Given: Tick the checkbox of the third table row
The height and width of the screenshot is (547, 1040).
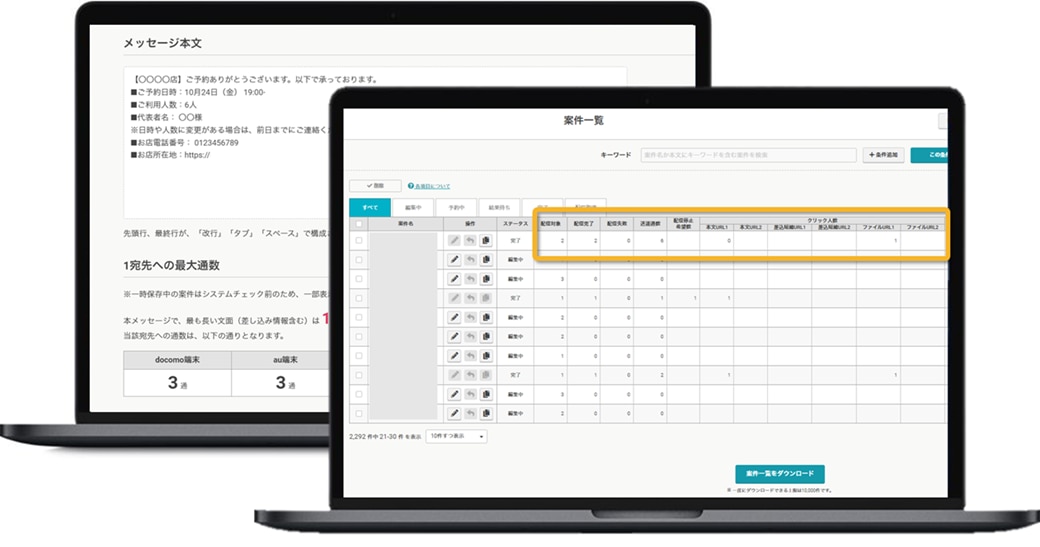Looking at the screenshot, I should click(359, 279).
